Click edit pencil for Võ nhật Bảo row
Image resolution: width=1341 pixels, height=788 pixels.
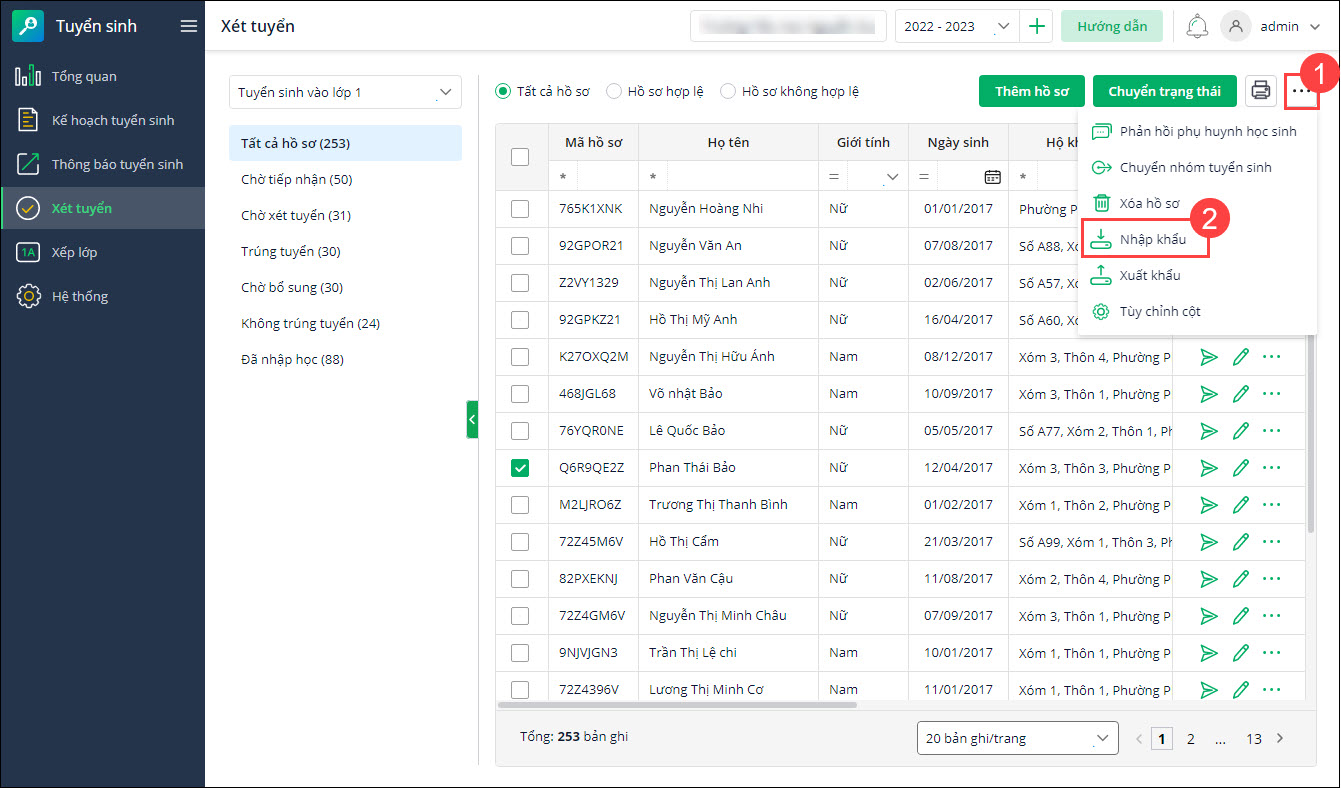(1241, 394)
